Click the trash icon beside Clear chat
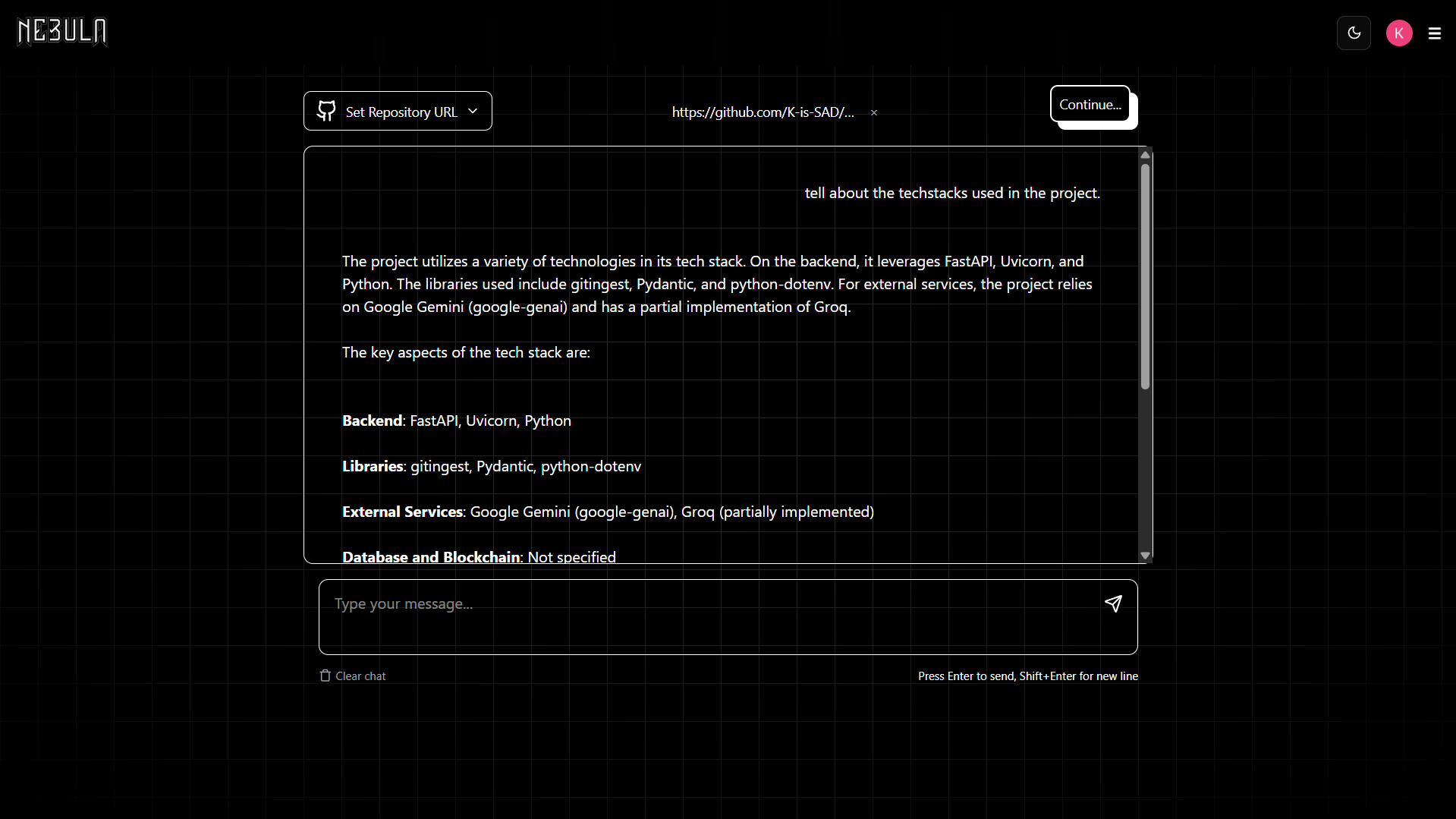The height and width of the screenshot is (819, 1456). (x=325, y=676)
